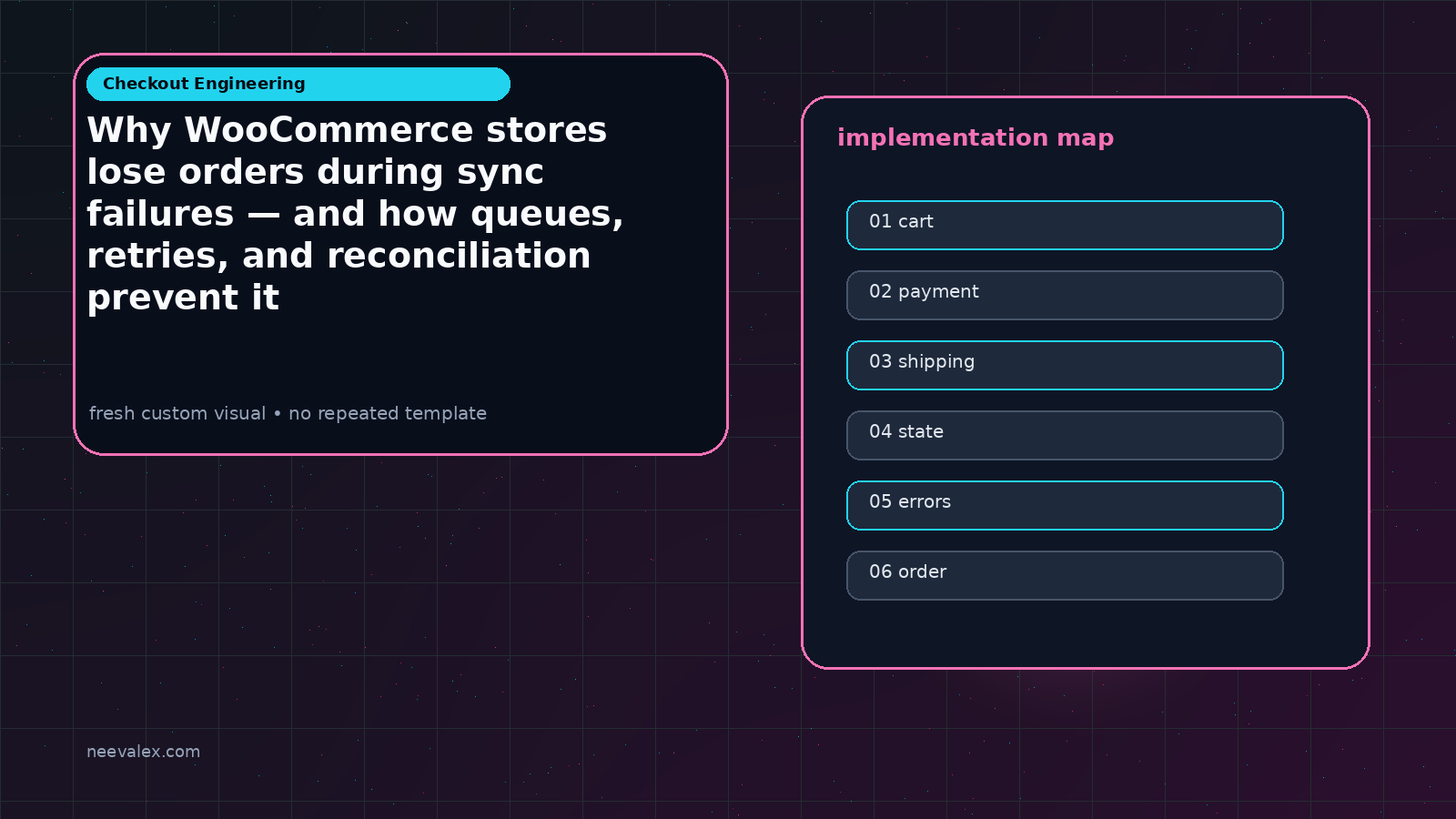The height and width of the screenshot is (819, 1456).
Task: Select the 06 order step
Action: point(1065,575)
